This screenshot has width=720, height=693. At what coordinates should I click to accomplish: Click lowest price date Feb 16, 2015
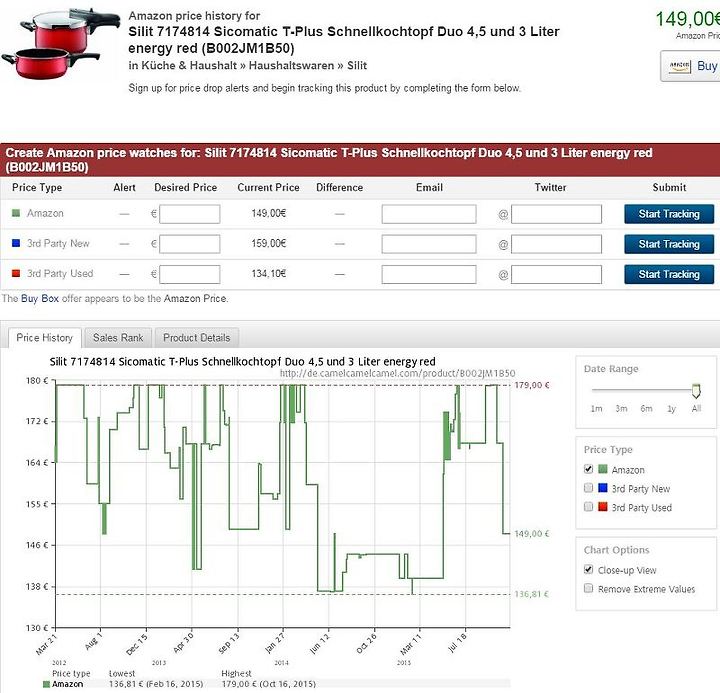point(176,684)
